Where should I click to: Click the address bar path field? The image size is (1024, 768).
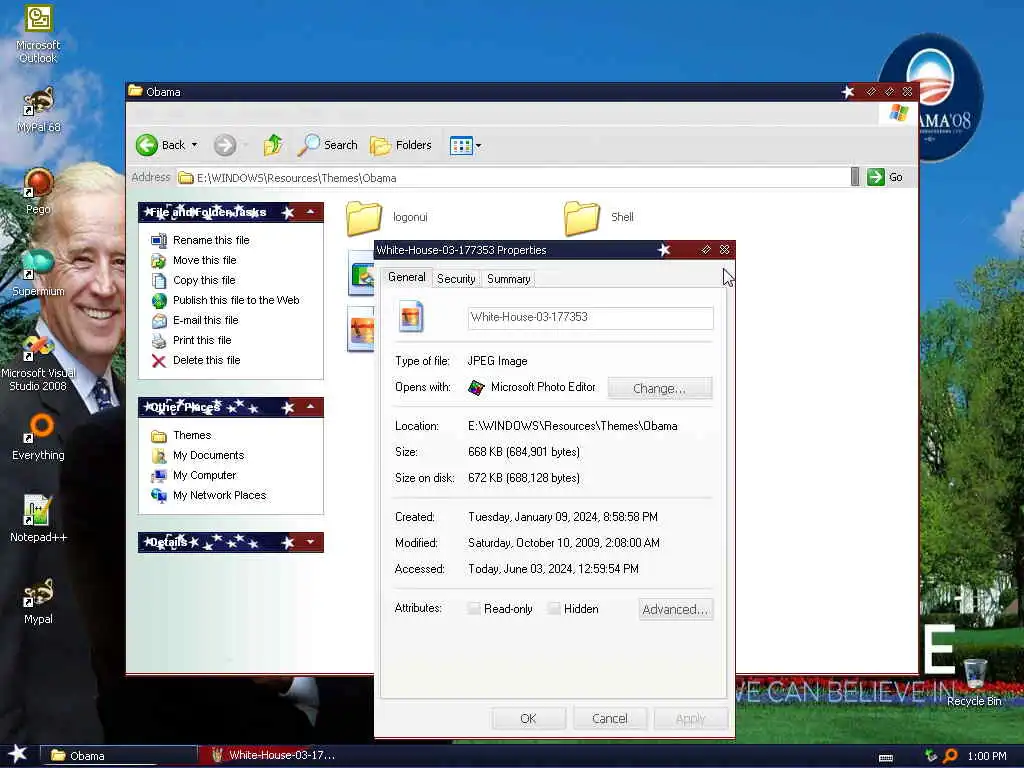(513, 178)
